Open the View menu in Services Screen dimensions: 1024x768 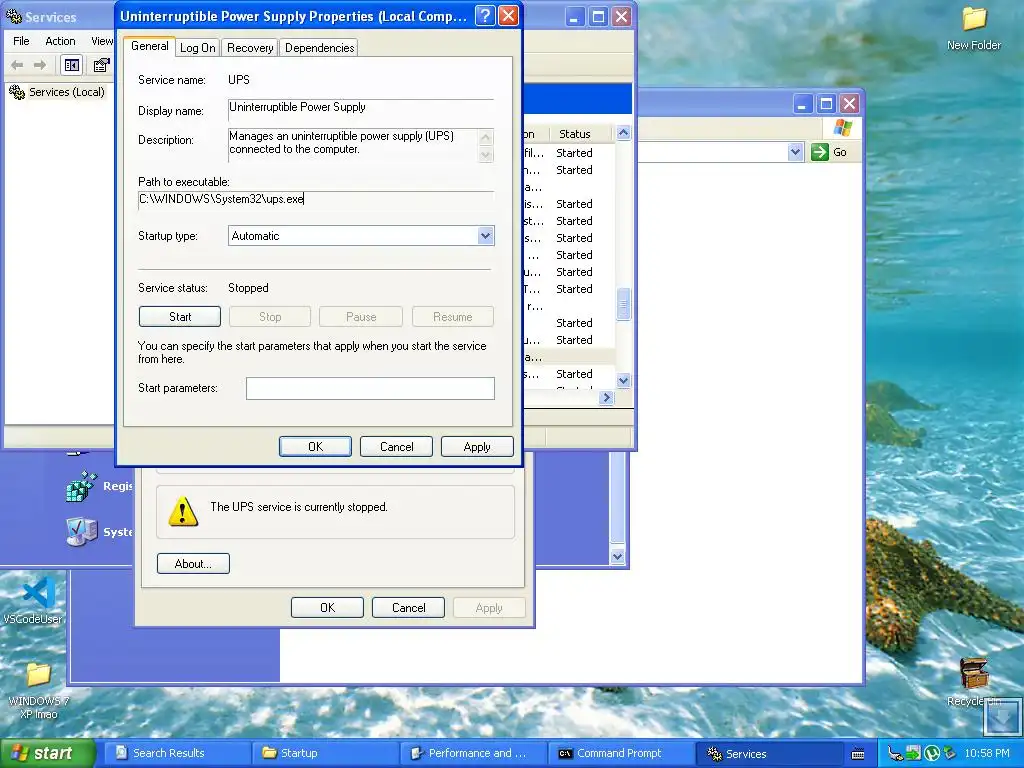[x=101, y=40]
